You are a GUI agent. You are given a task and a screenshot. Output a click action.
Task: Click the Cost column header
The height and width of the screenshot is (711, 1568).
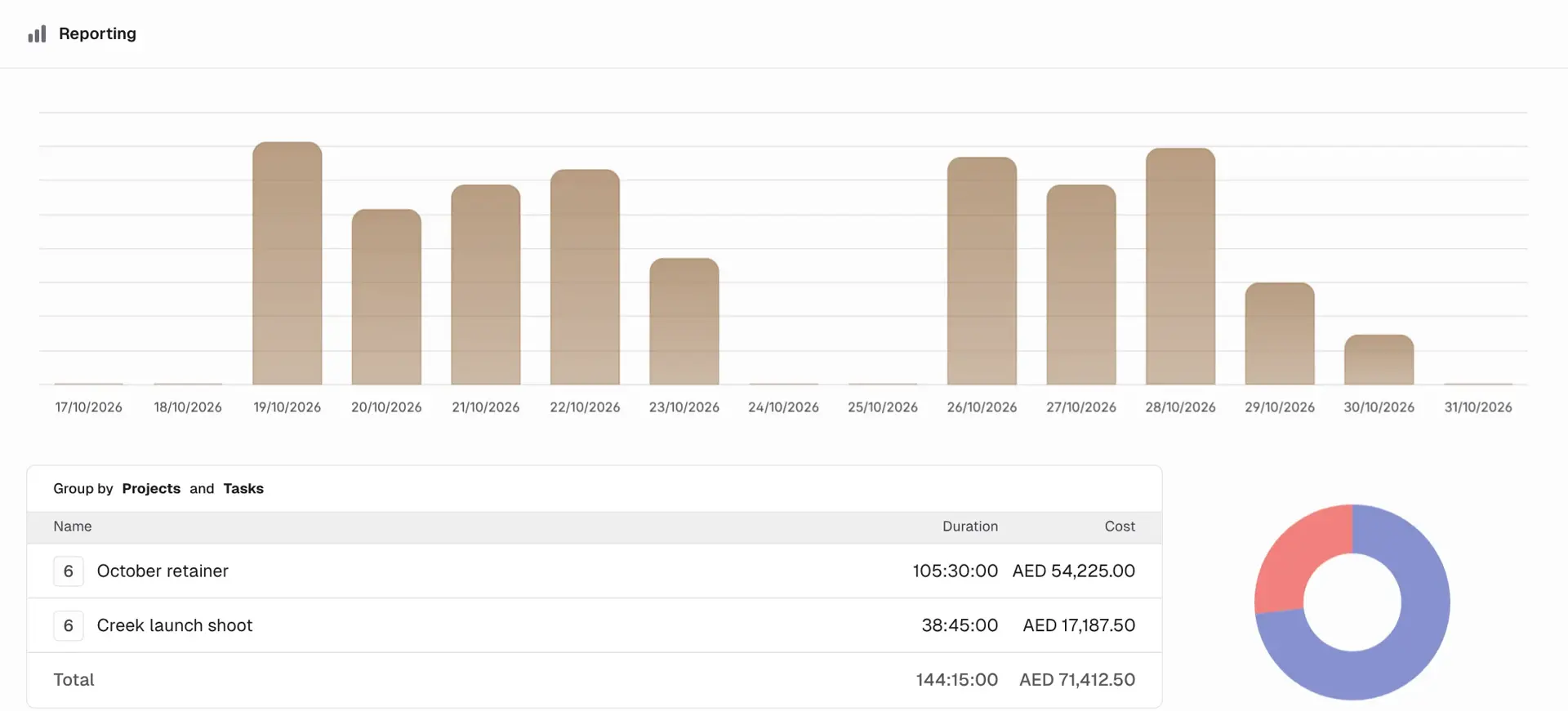tap(1120, 527)
